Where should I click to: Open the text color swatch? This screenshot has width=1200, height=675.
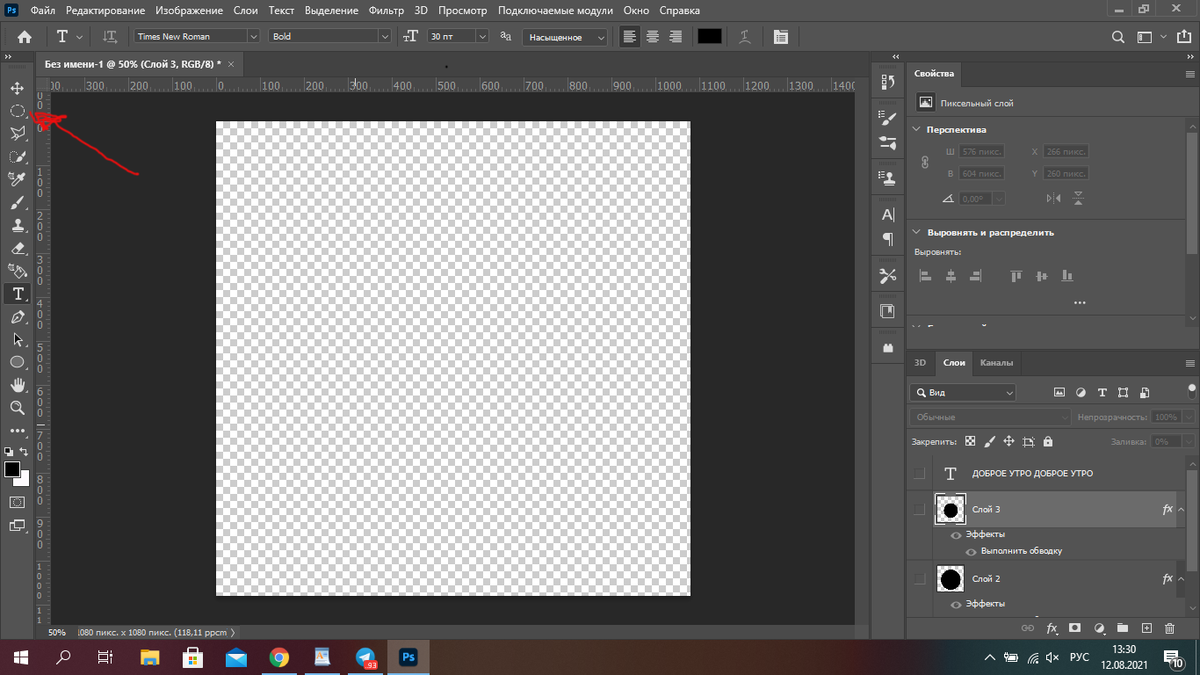click(709, 36)
